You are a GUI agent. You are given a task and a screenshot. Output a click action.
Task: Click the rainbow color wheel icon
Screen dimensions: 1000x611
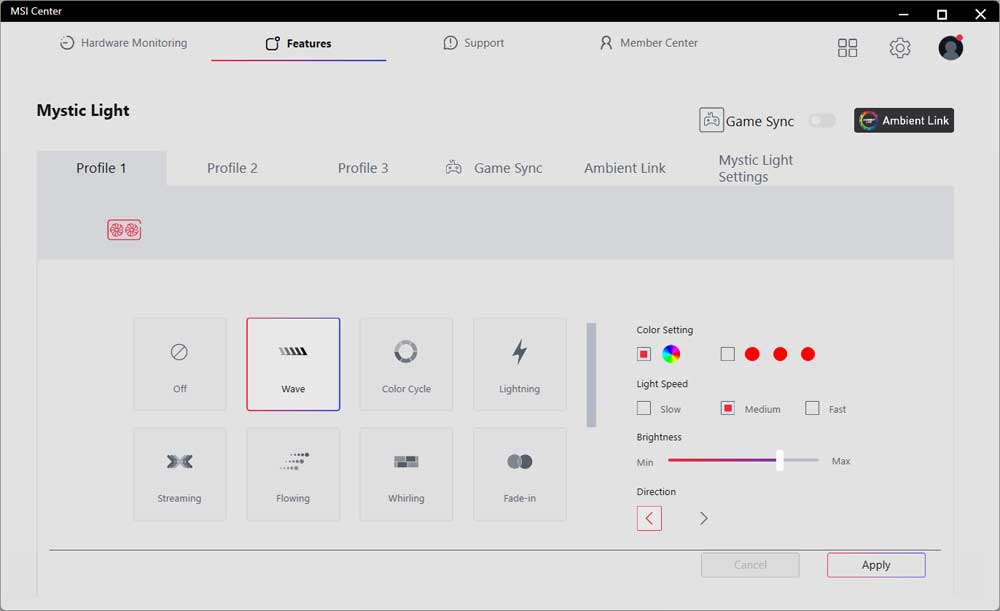click(x=671, y=354)
